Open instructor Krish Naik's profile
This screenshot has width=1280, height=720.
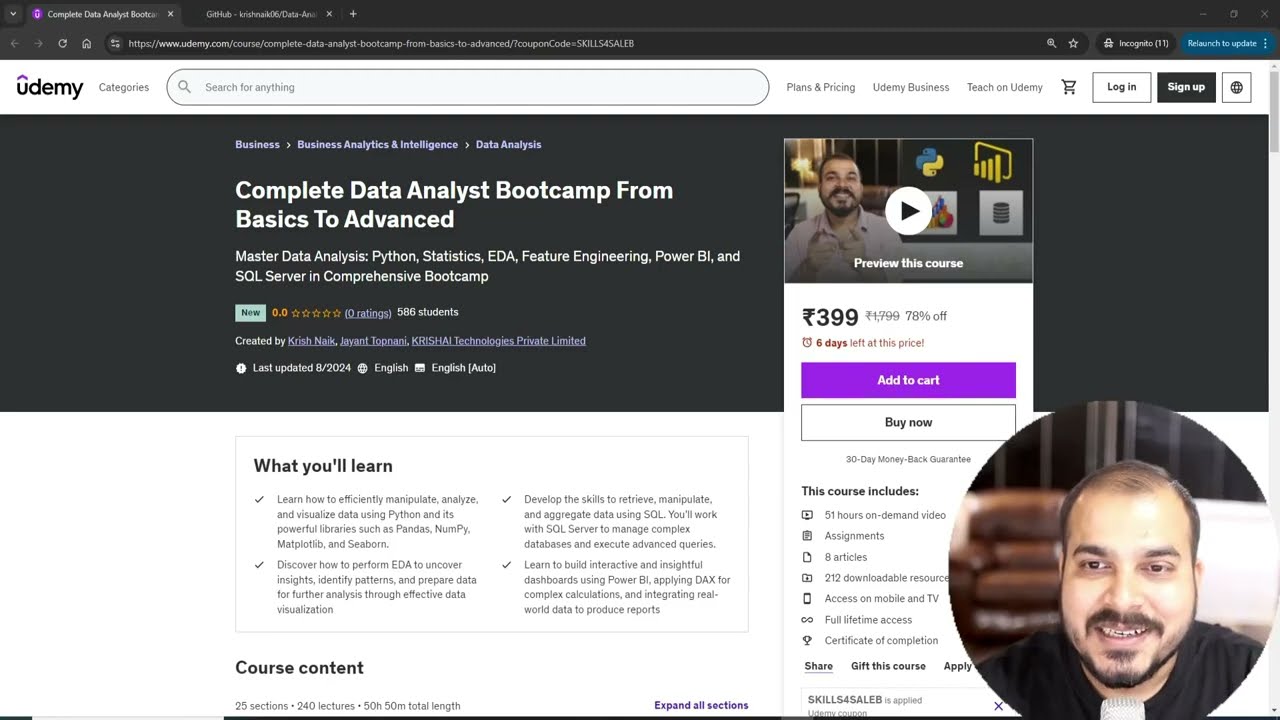tap(311, 341)
